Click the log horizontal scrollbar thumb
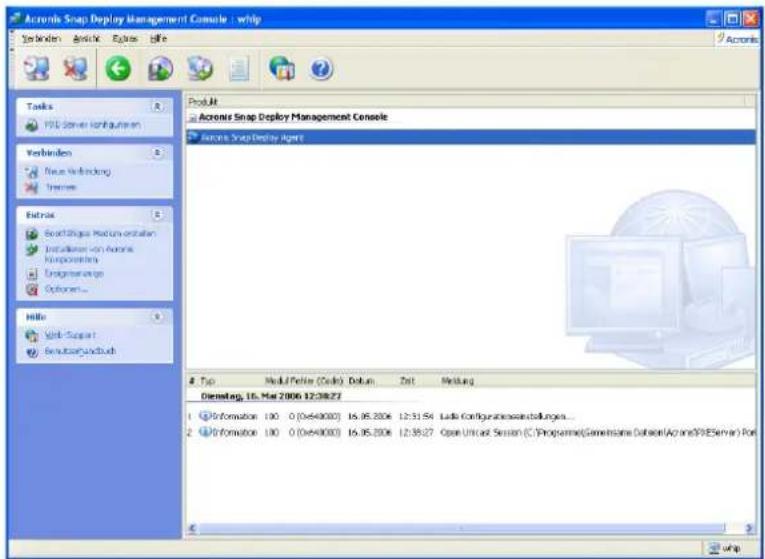 (462, 528)
